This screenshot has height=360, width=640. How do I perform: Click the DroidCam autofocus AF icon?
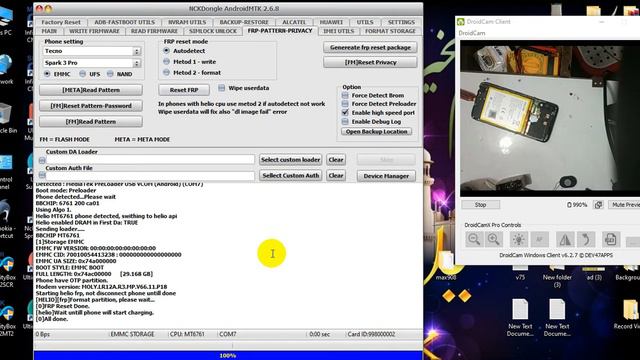[540, 239]
